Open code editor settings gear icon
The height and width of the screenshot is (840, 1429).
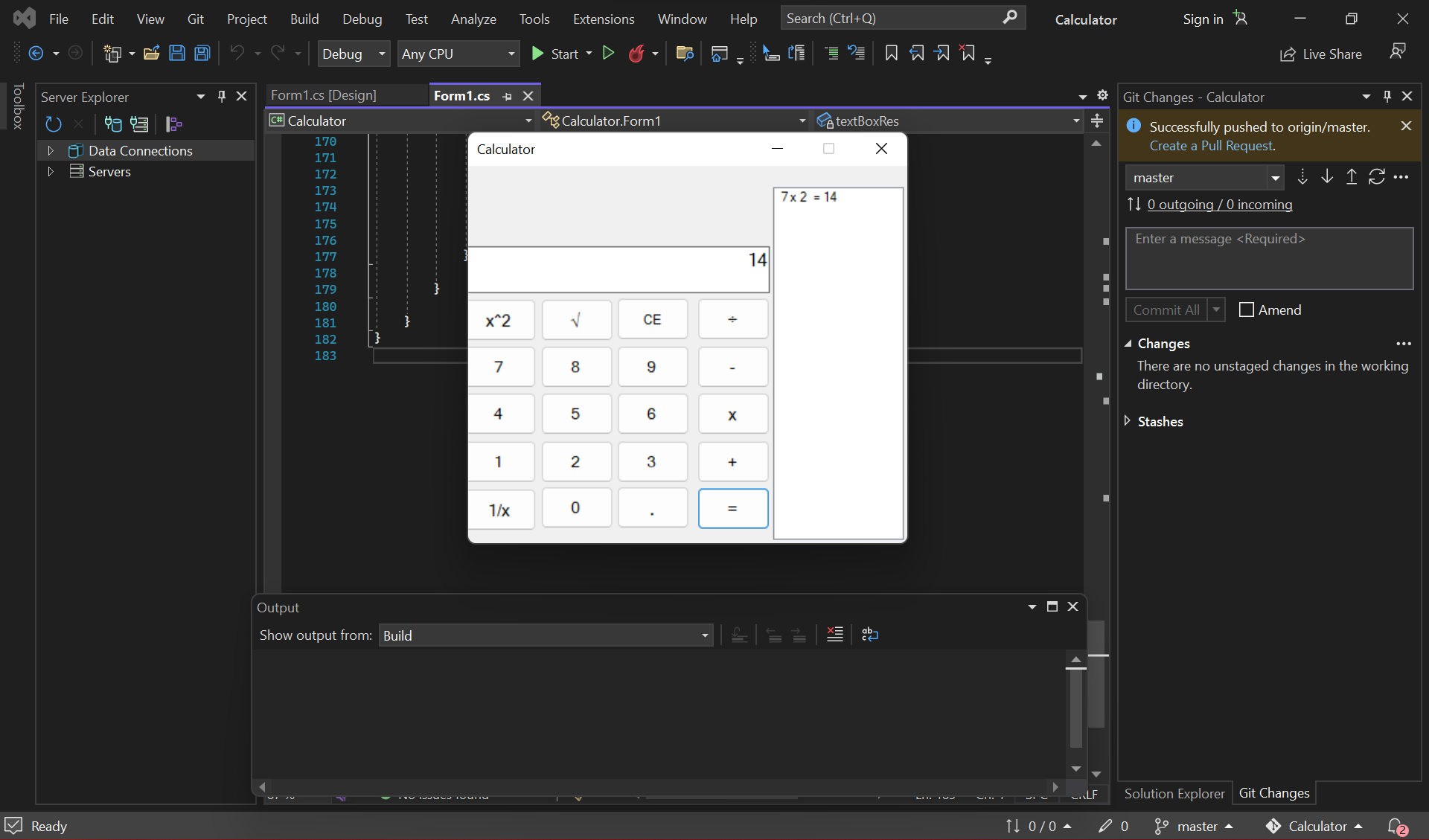point(1102,95)
